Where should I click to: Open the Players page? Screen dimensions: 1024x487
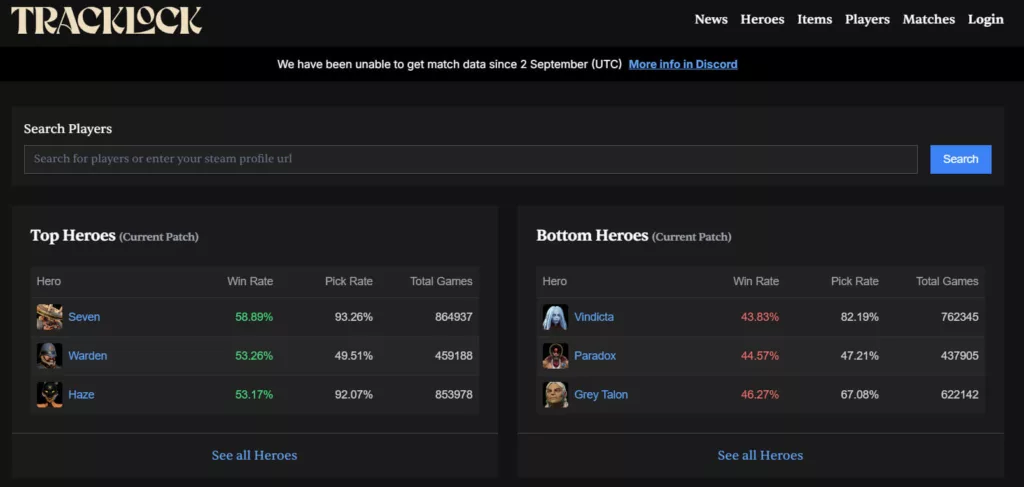[867, 20]
